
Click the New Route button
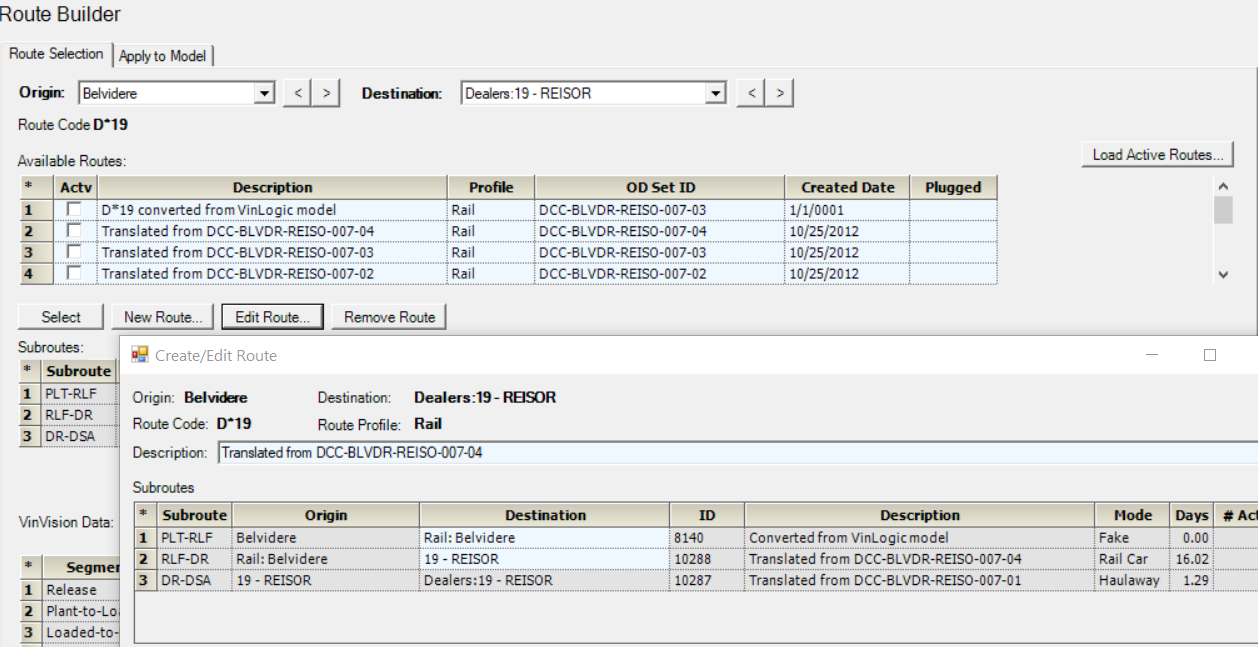[x=162, y=317]
